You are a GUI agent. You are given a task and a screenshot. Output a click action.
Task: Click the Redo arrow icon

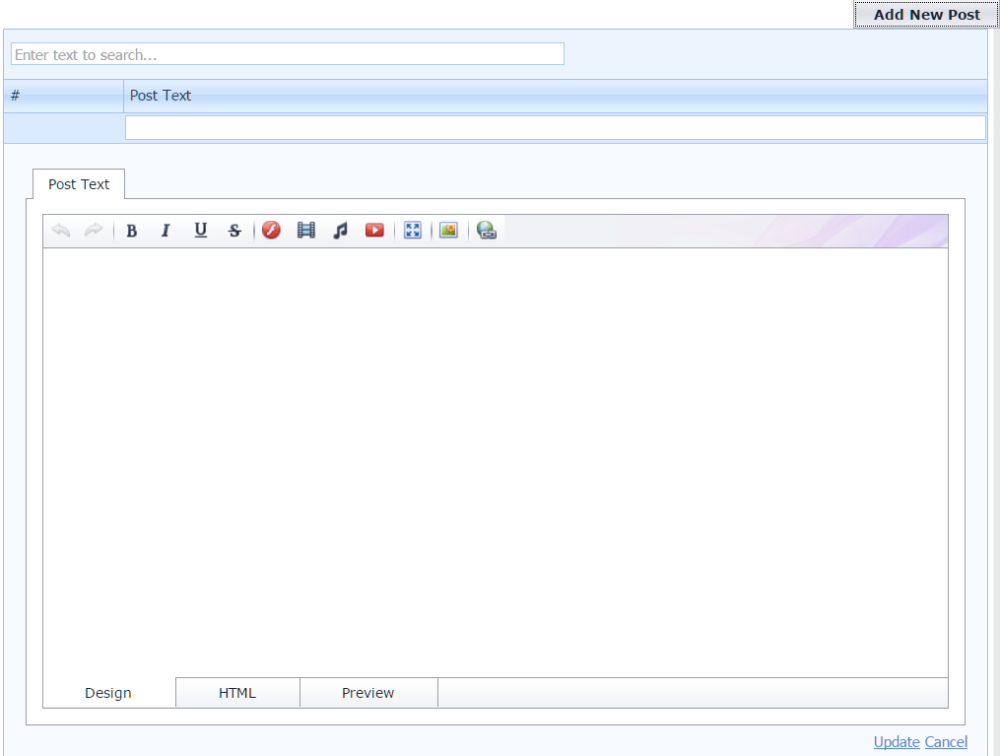pyautogui.click(x=94, y=230)
